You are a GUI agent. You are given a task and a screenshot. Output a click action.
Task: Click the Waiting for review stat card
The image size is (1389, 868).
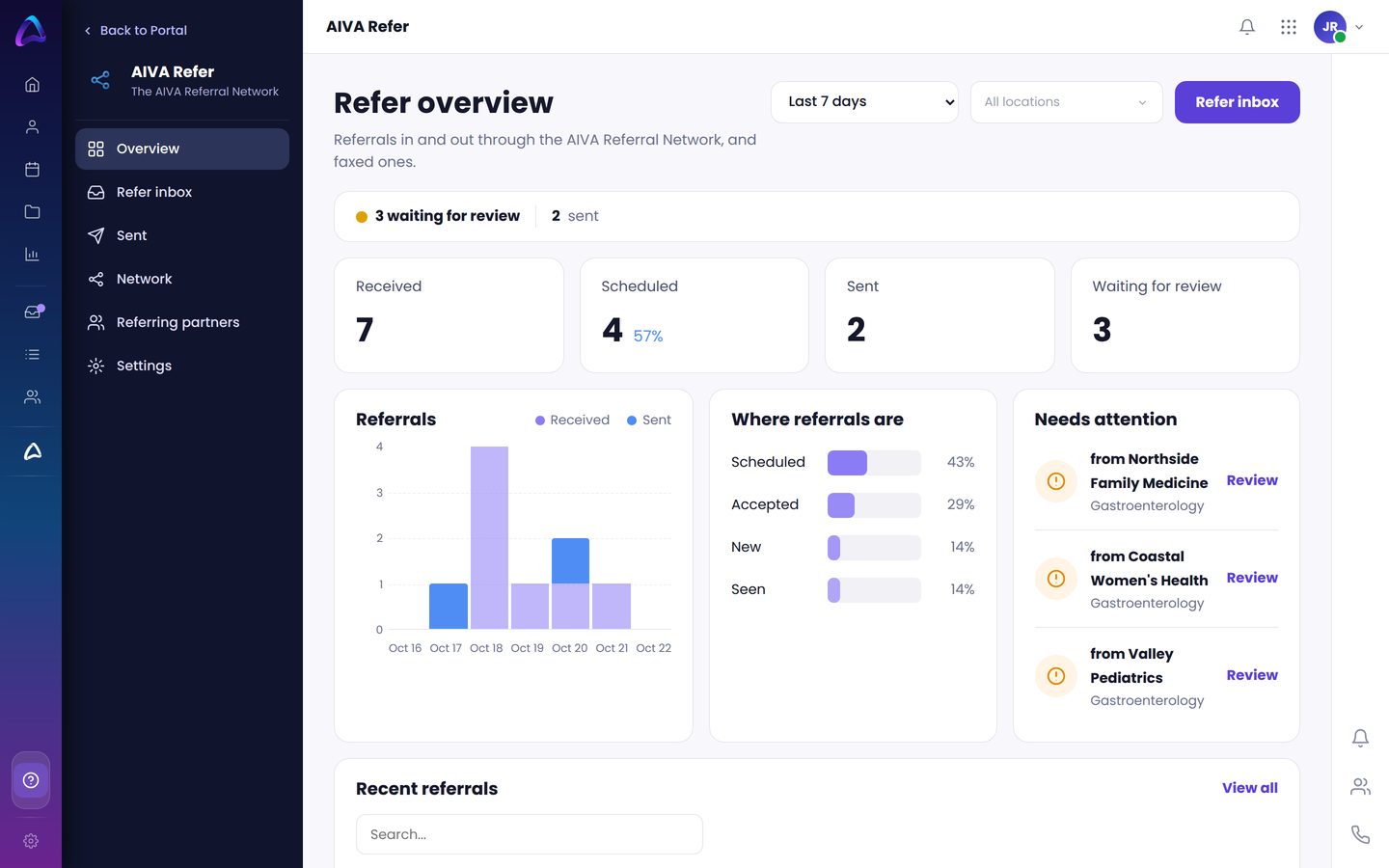(x=1185, y=315)
